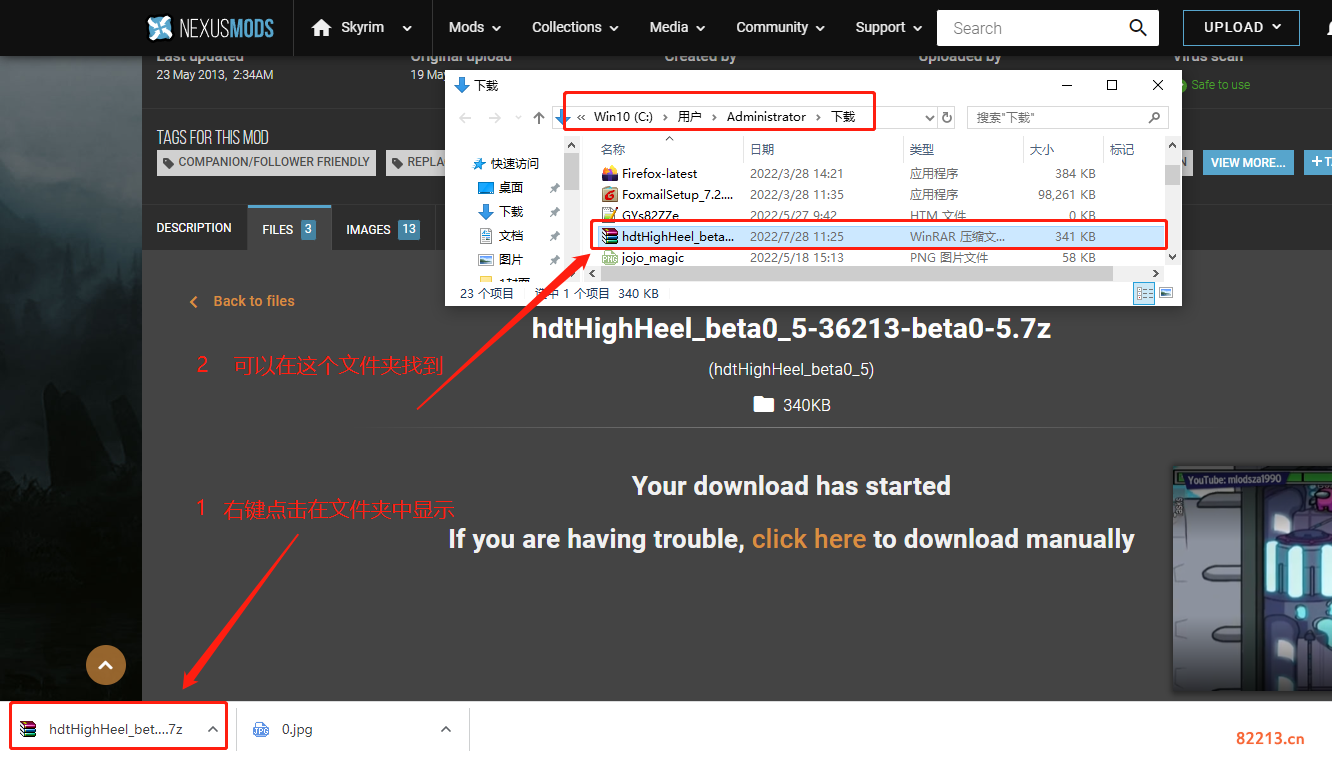Click the jojo_magic PNG file icon
The height and width of the screenshot is (757, 1332).
coord(610,257)
